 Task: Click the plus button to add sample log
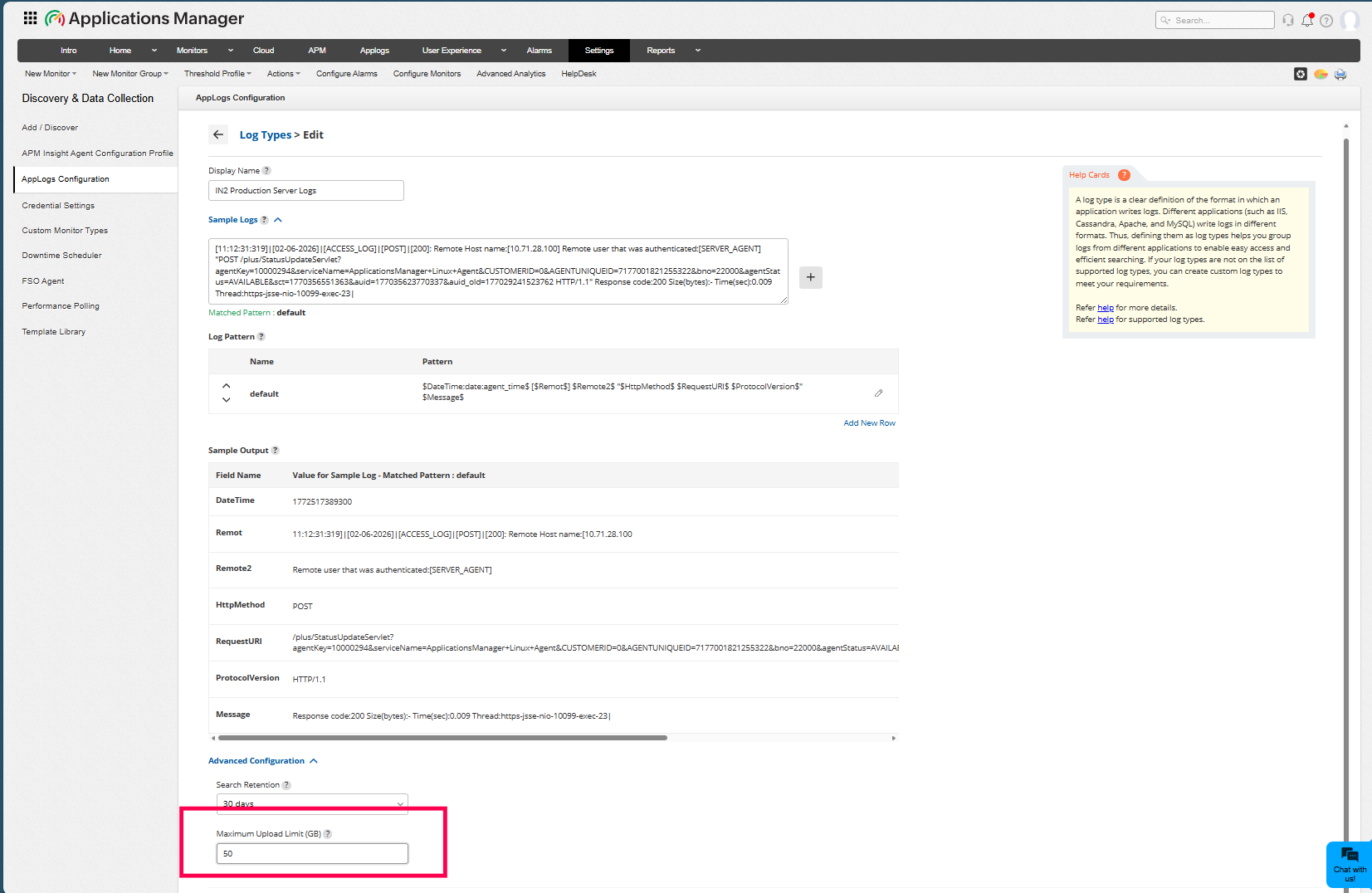[810, 277]
